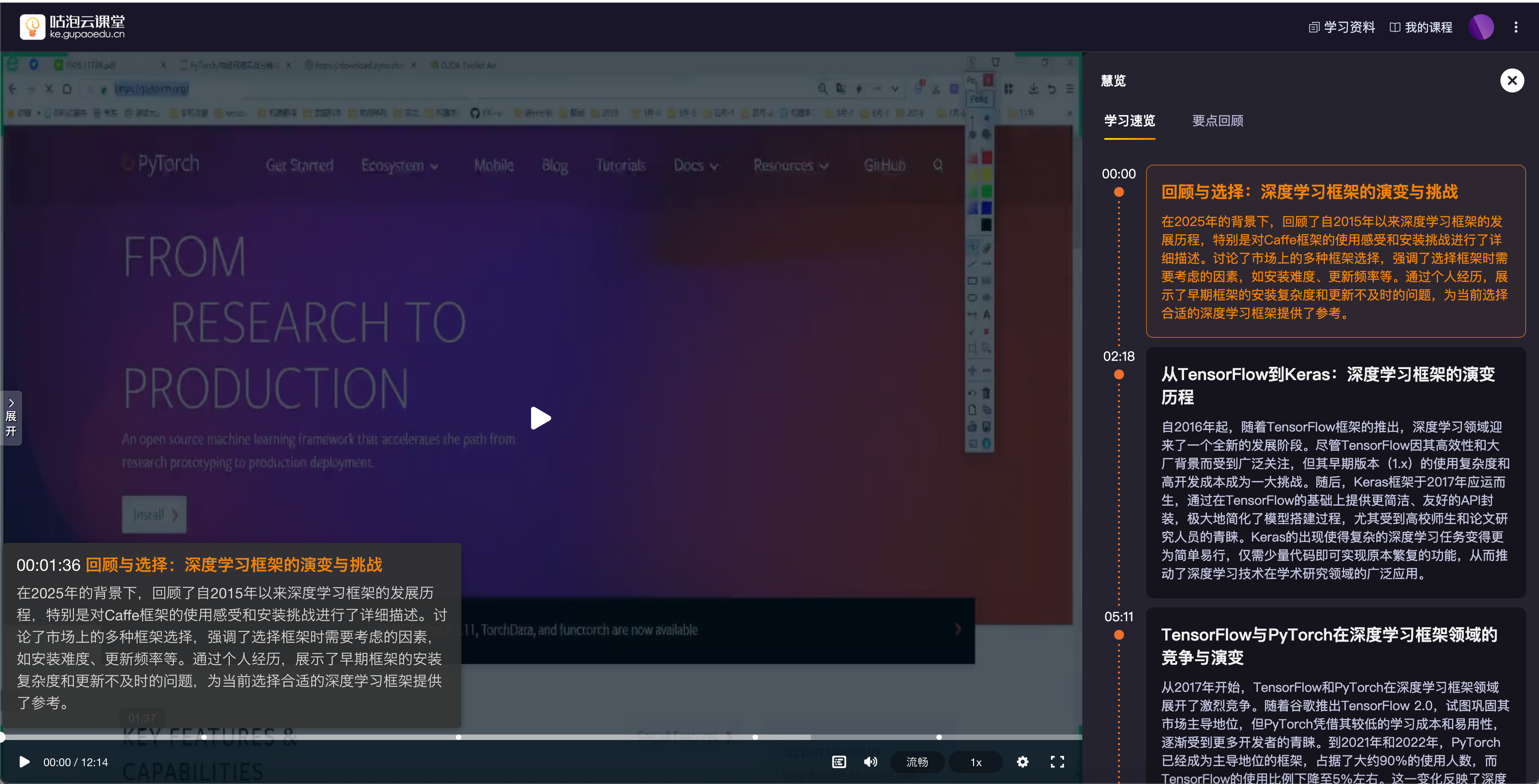Click the 00:00 / 12:14 time display

click(x=75, y=762)
